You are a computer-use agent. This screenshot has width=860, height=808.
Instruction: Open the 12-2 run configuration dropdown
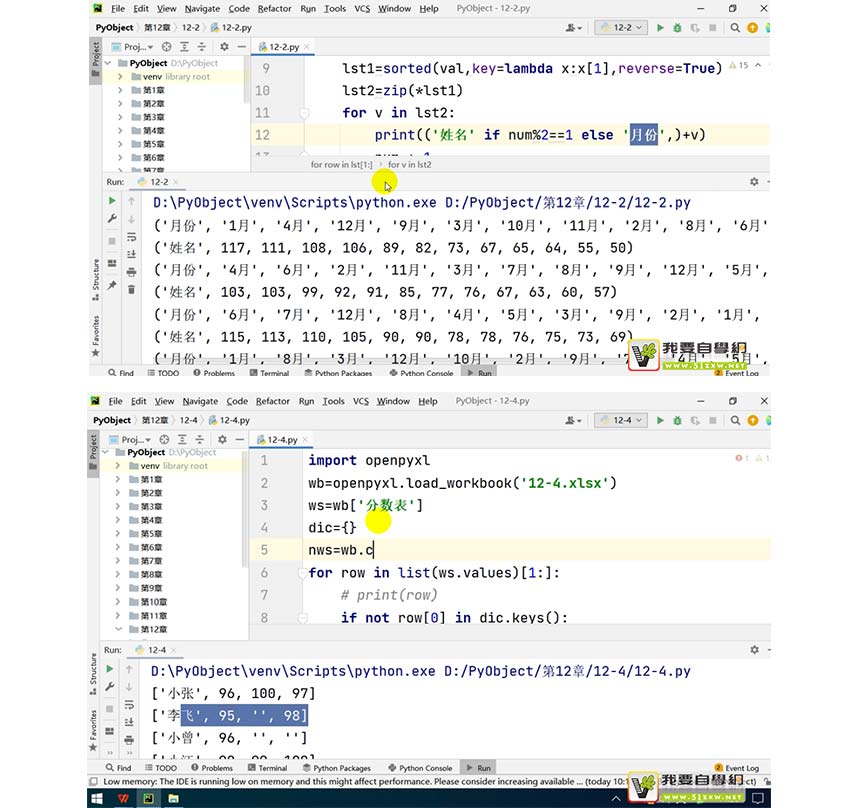pyautogui.click(x=621, y=27)
